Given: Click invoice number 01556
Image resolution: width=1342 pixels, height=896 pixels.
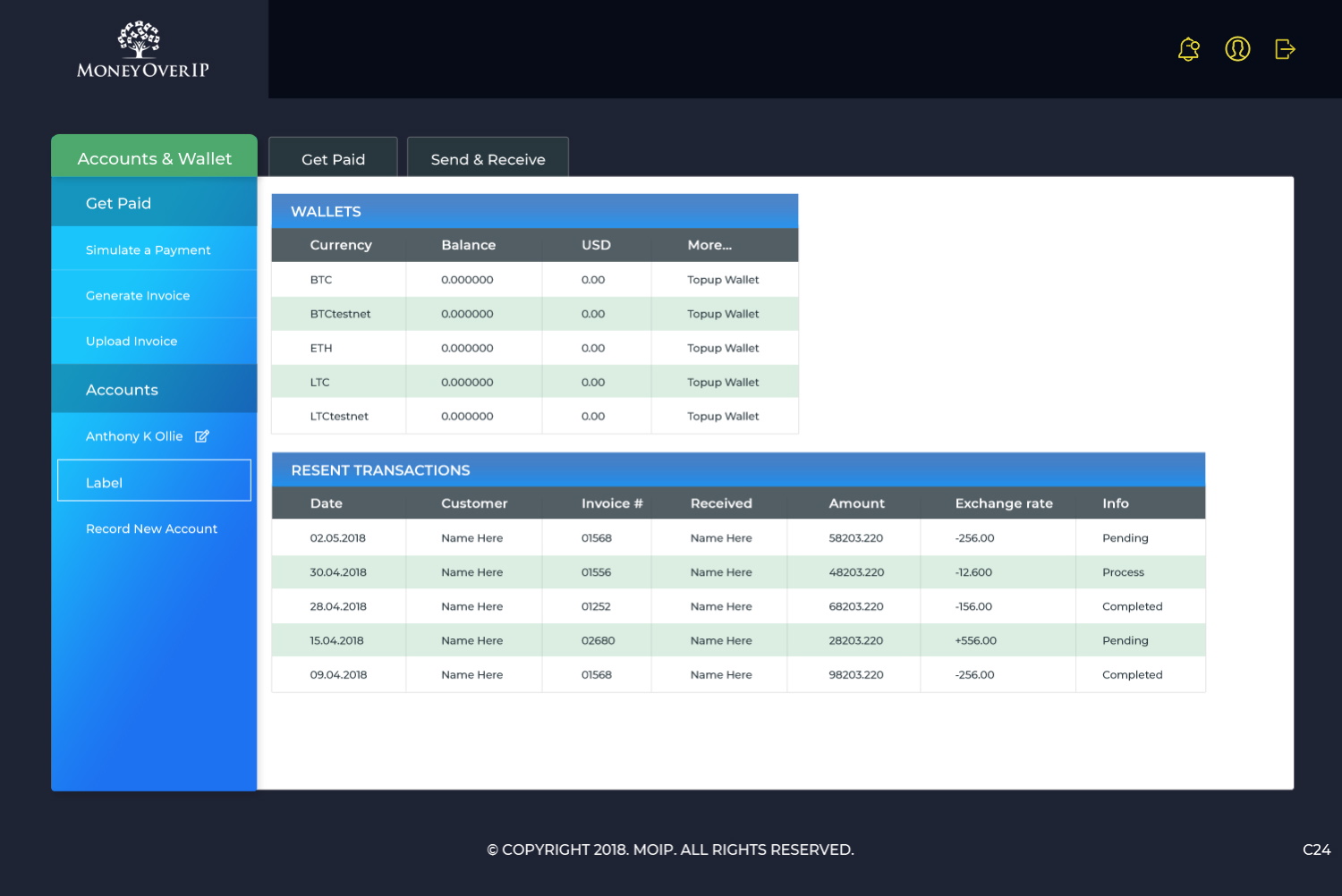Looking at the screenshot, I should [596, 572].
